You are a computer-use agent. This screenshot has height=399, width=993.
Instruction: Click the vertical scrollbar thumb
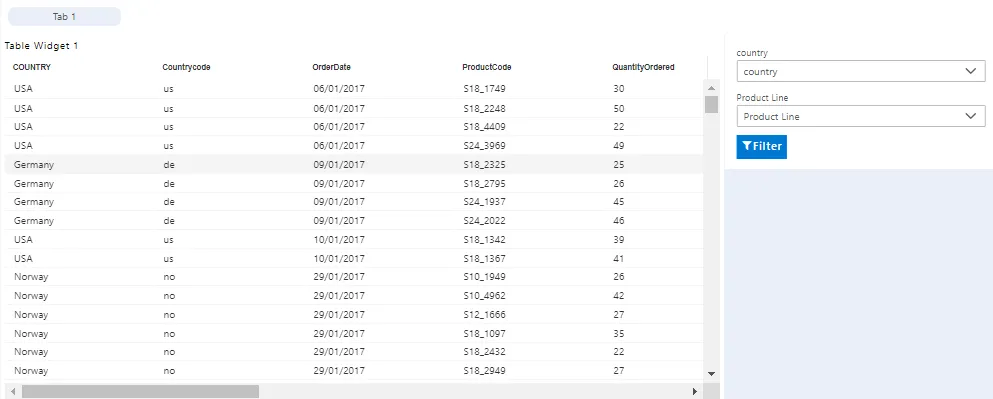[x=711, y=104]
